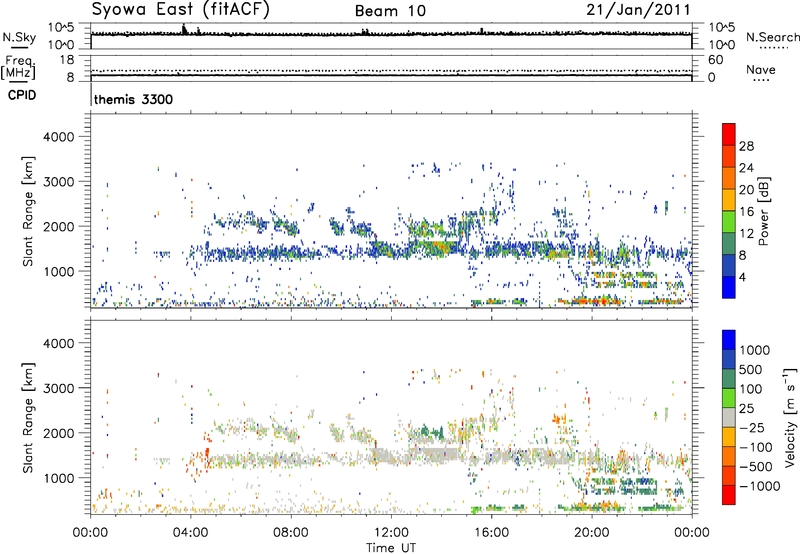Click the 'Power [dB]' colorbar title
Viewport: 800px width, 554px height.
click(x=763, y=211)
